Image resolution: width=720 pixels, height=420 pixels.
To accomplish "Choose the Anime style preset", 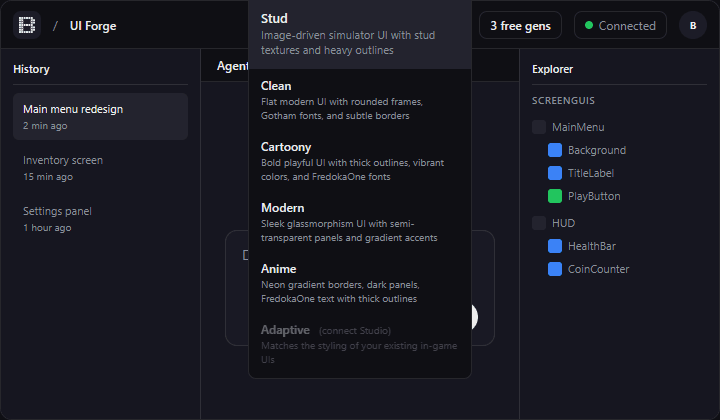I will pyautogui.click(x=360, y=283).
